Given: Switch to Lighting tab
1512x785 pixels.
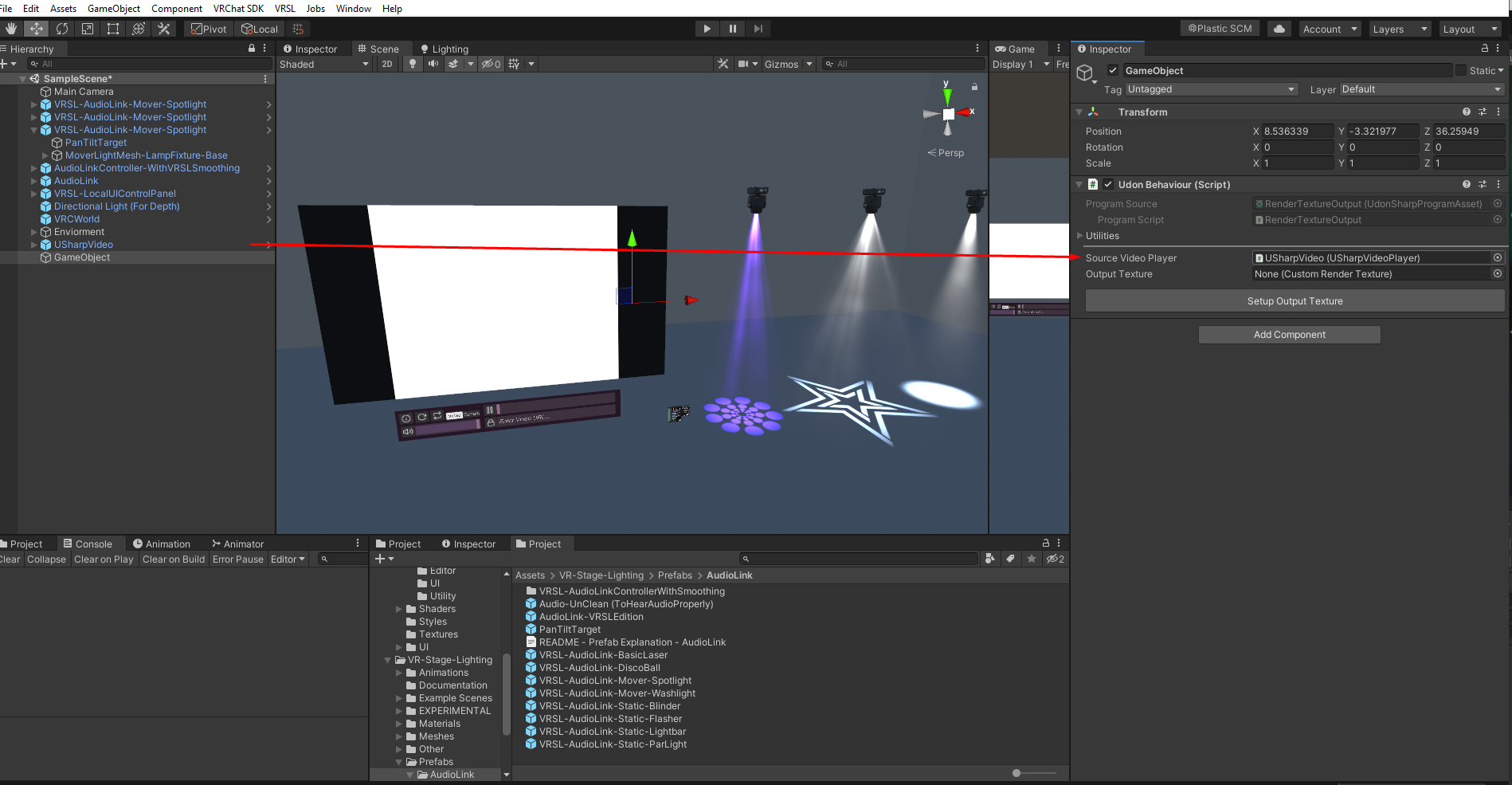Looking at the screenshot, I should pos(444,49).
